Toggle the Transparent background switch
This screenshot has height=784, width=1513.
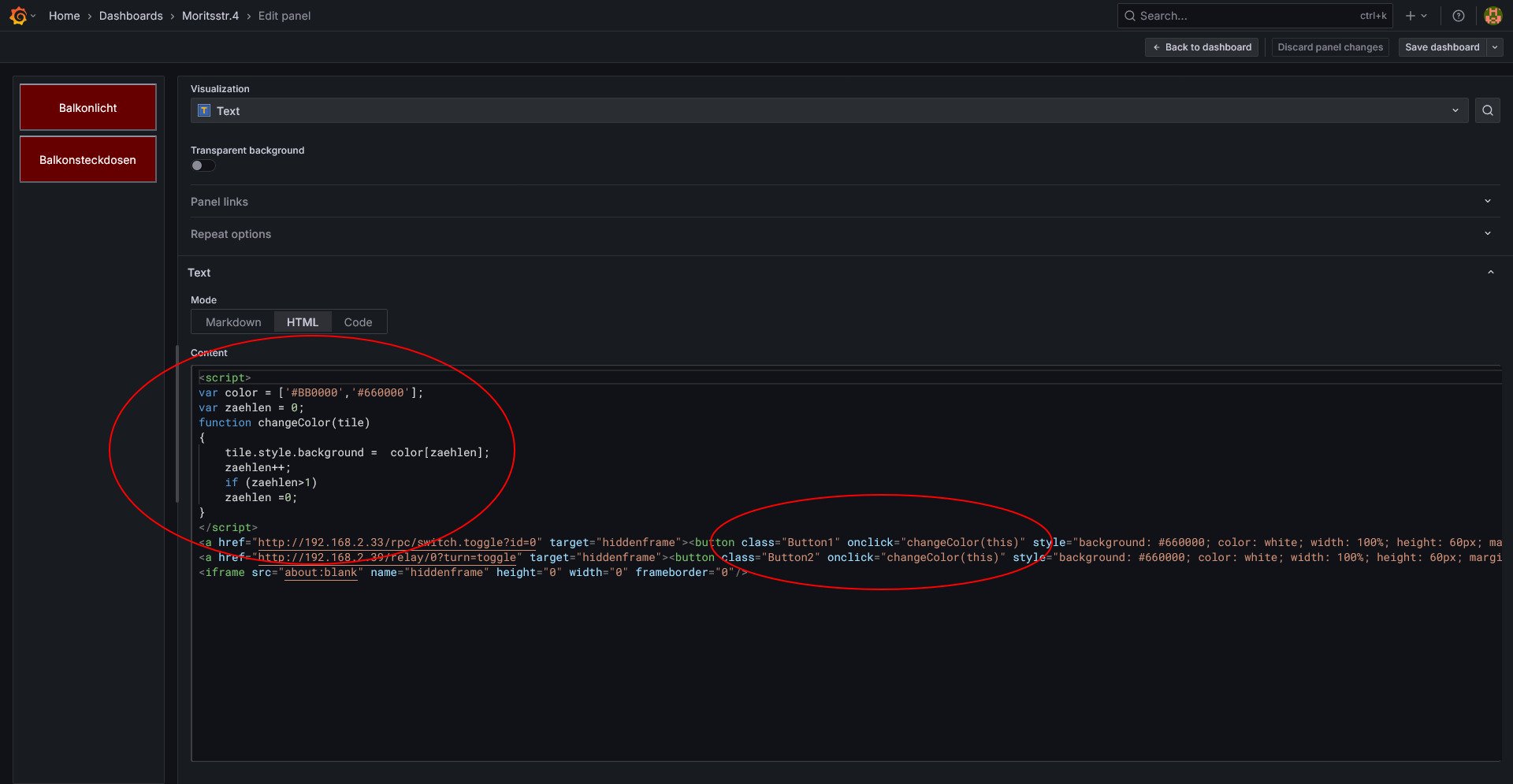tap(203, 165)
